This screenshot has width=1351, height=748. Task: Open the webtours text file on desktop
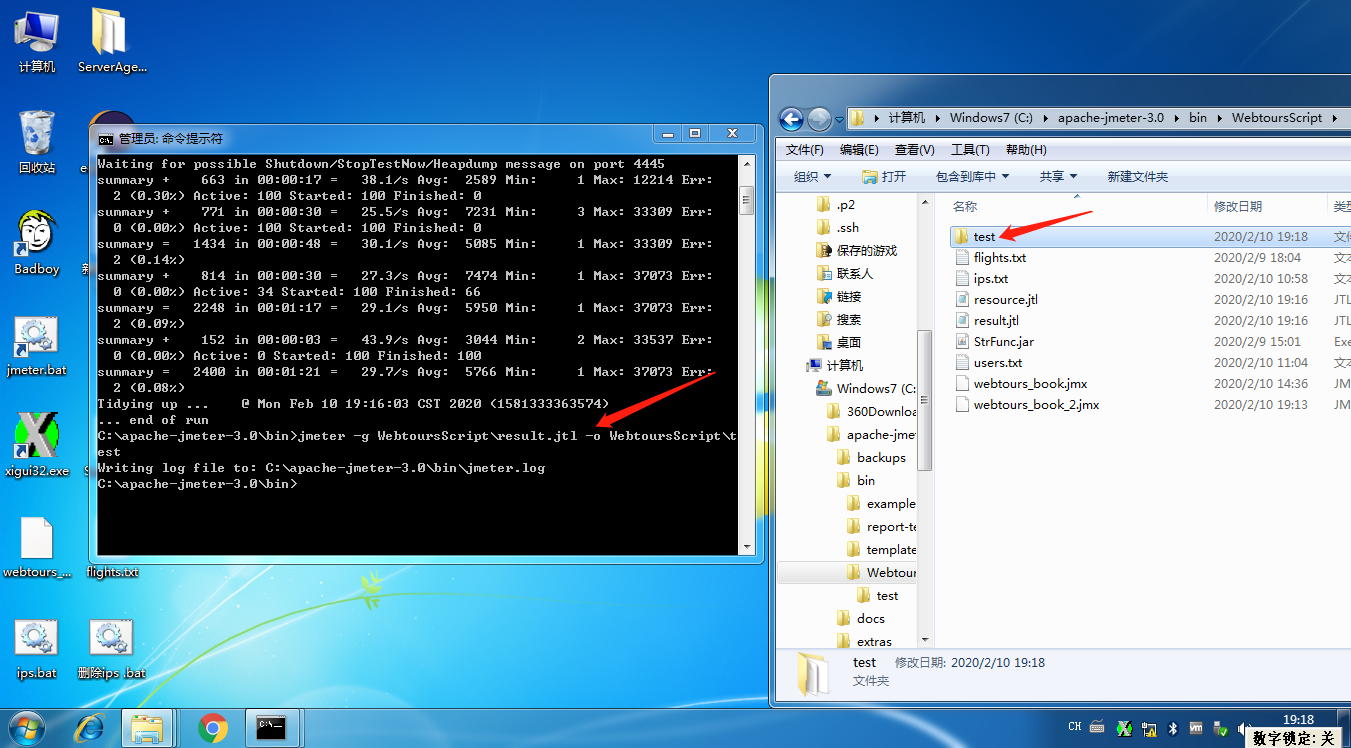(37, 548)
